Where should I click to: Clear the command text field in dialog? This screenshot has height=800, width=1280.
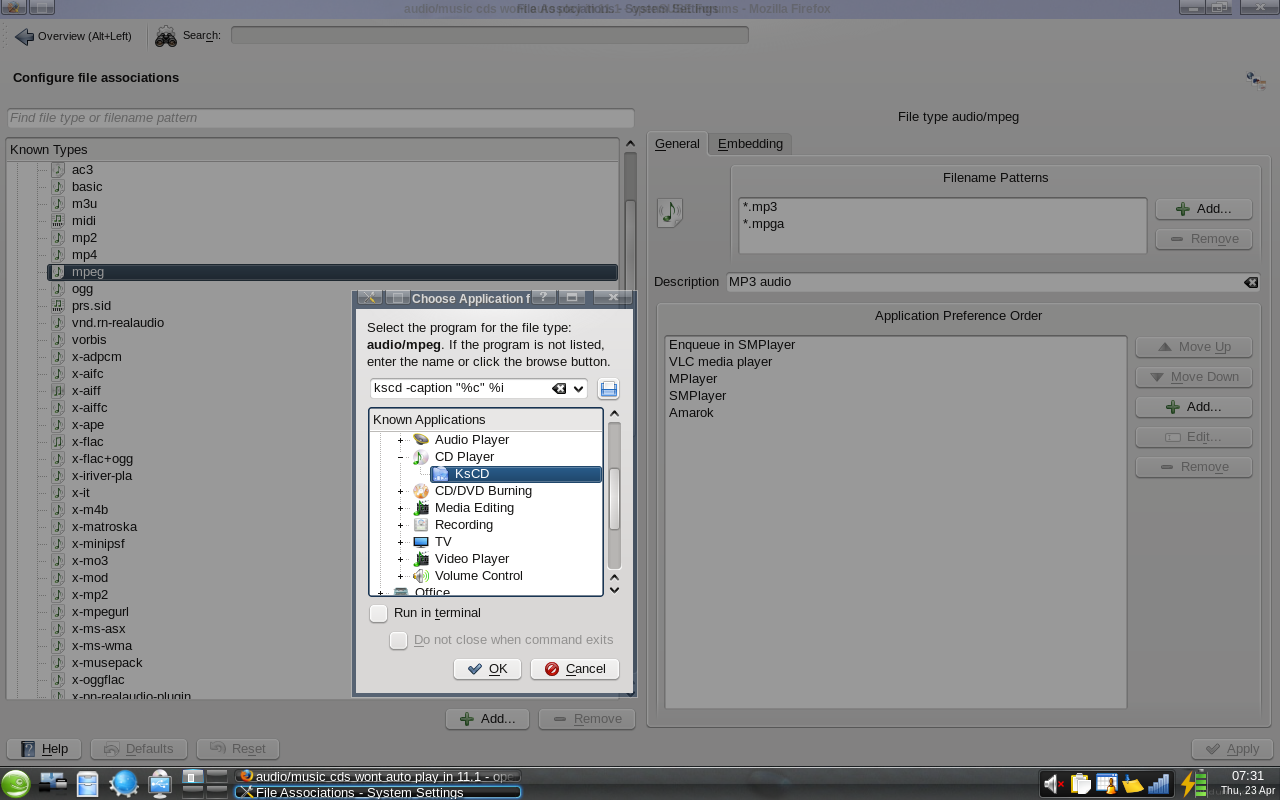pos(559,389)
